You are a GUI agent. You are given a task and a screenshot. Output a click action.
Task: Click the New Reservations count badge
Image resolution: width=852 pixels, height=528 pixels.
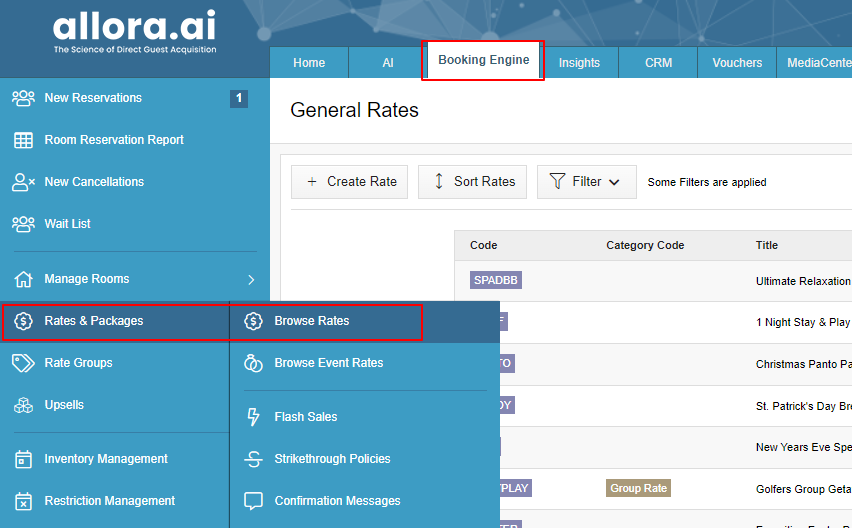point(239,98)
